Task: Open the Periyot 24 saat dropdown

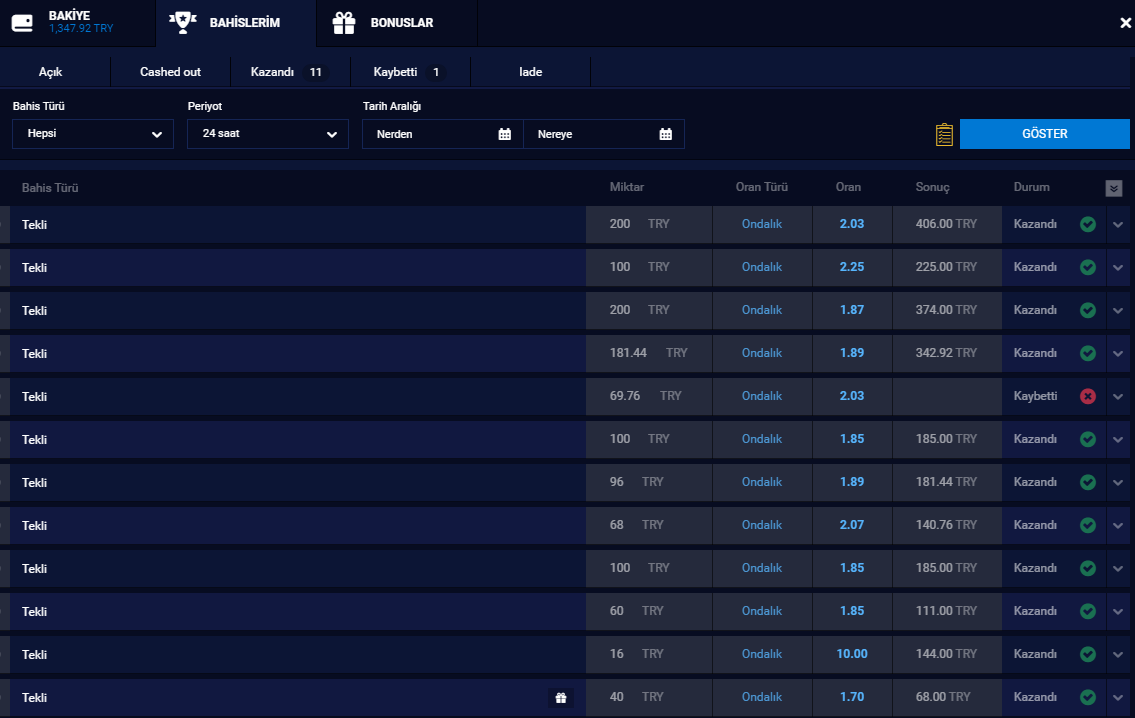Action: 268,134
